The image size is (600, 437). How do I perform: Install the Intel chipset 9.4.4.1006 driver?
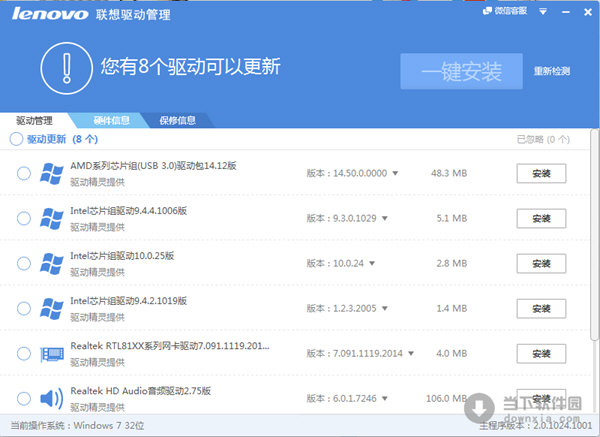[x=541, y=218]
